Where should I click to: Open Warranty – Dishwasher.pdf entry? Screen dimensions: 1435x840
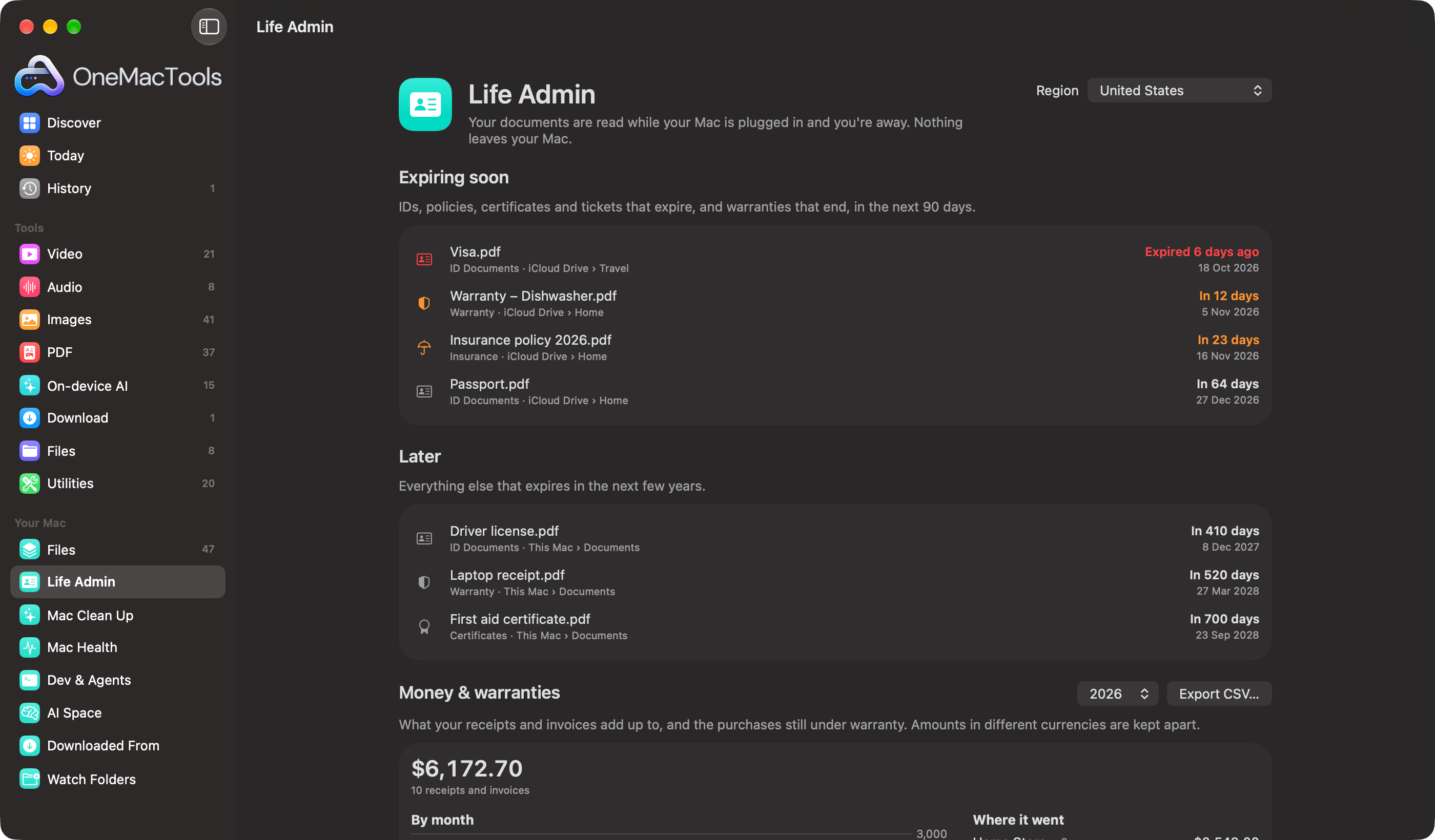click(835, 303)
